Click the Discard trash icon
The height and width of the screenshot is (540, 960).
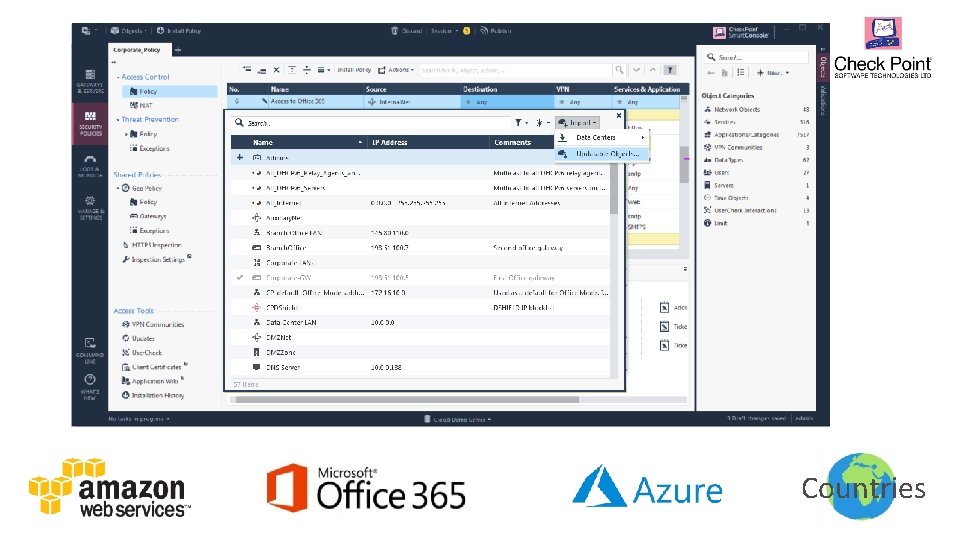[x=395, y=31]
